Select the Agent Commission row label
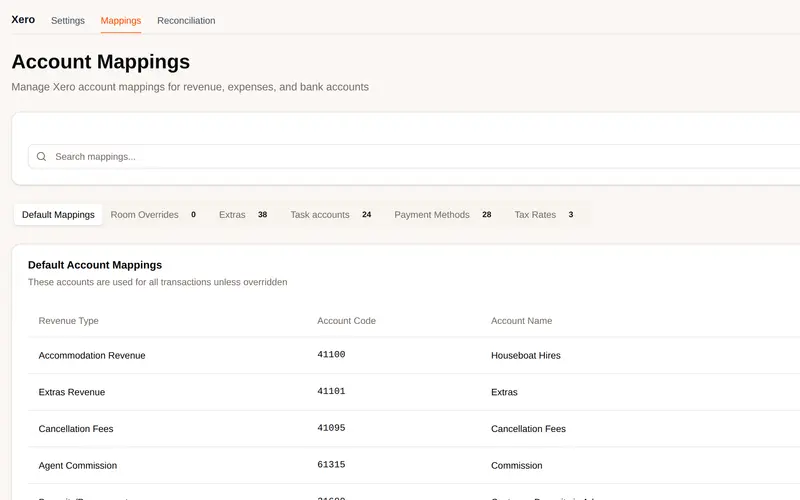Viewport: 800px width, 500px height. click(78, 466)
